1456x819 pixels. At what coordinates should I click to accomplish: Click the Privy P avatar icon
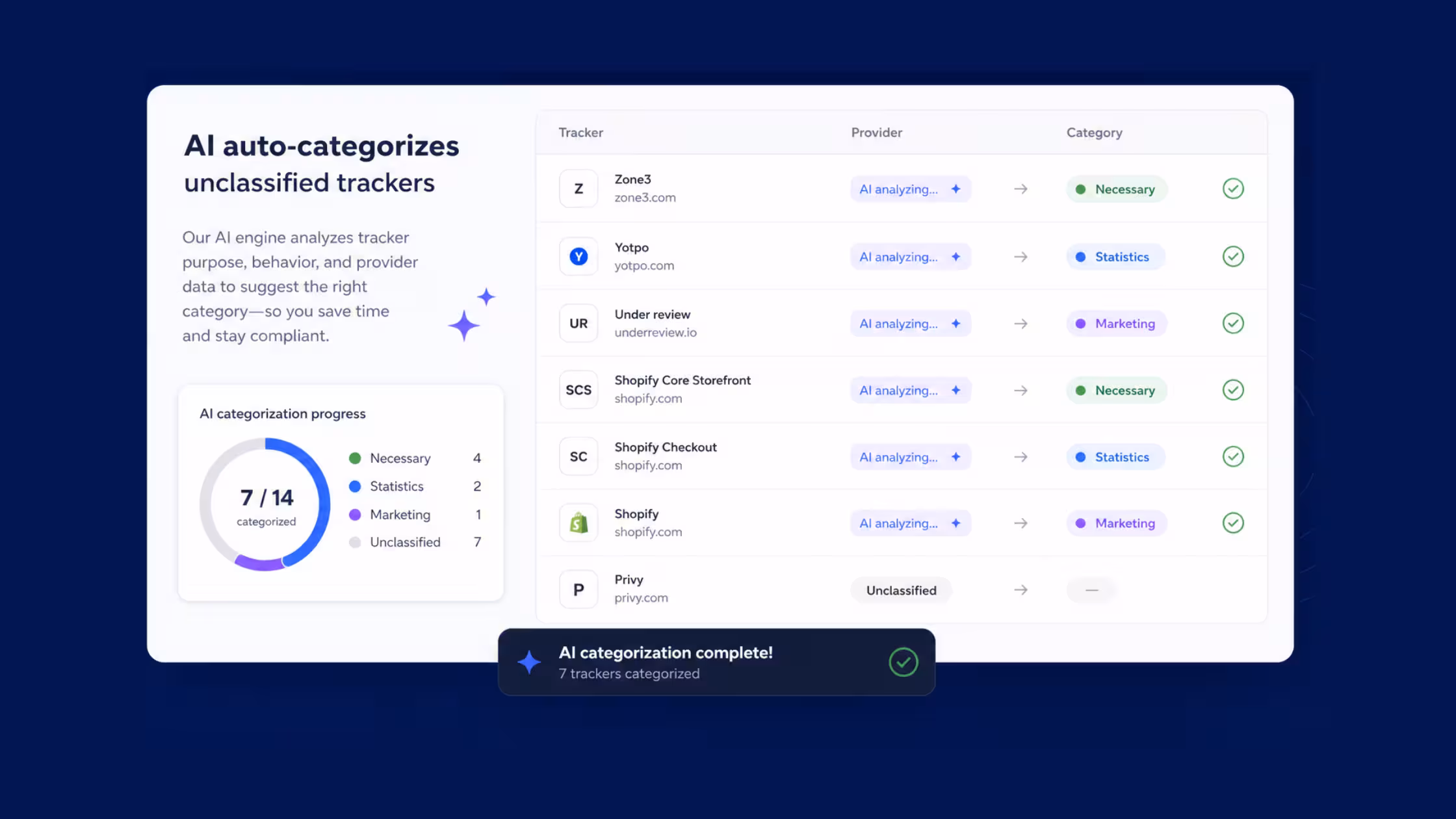pyautogui.click(x=578, y=590)
